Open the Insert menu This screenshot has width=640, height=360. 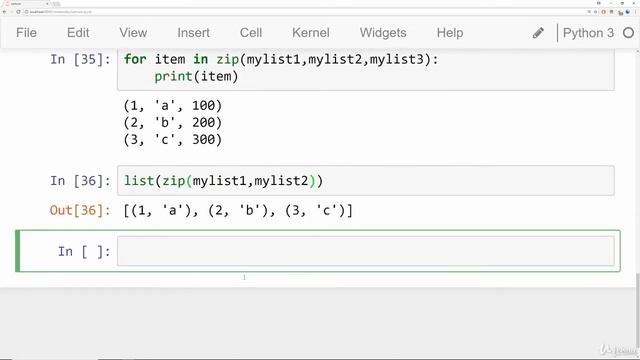point(193,33)
